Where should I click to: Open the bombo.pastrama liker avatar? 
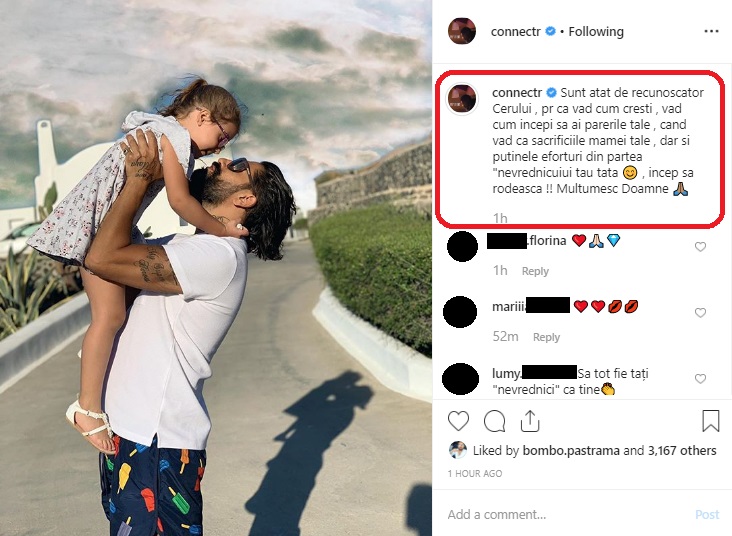(x=458, y=450)
